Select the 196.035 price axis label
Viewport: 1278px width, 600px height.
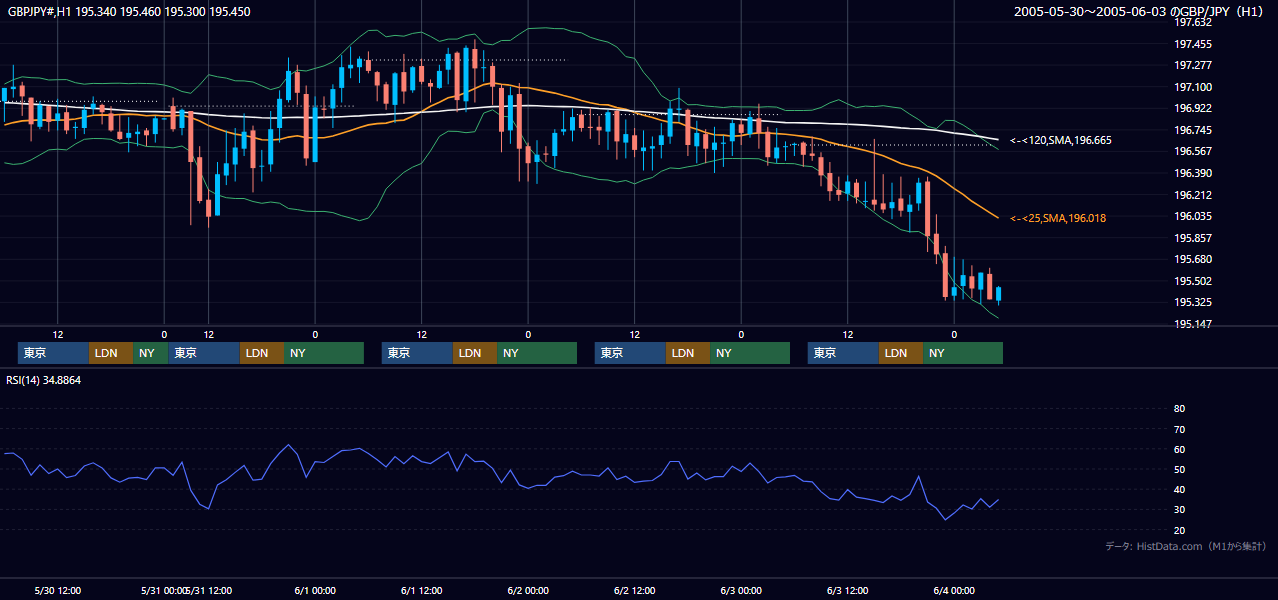click(x=1193, y=216)
